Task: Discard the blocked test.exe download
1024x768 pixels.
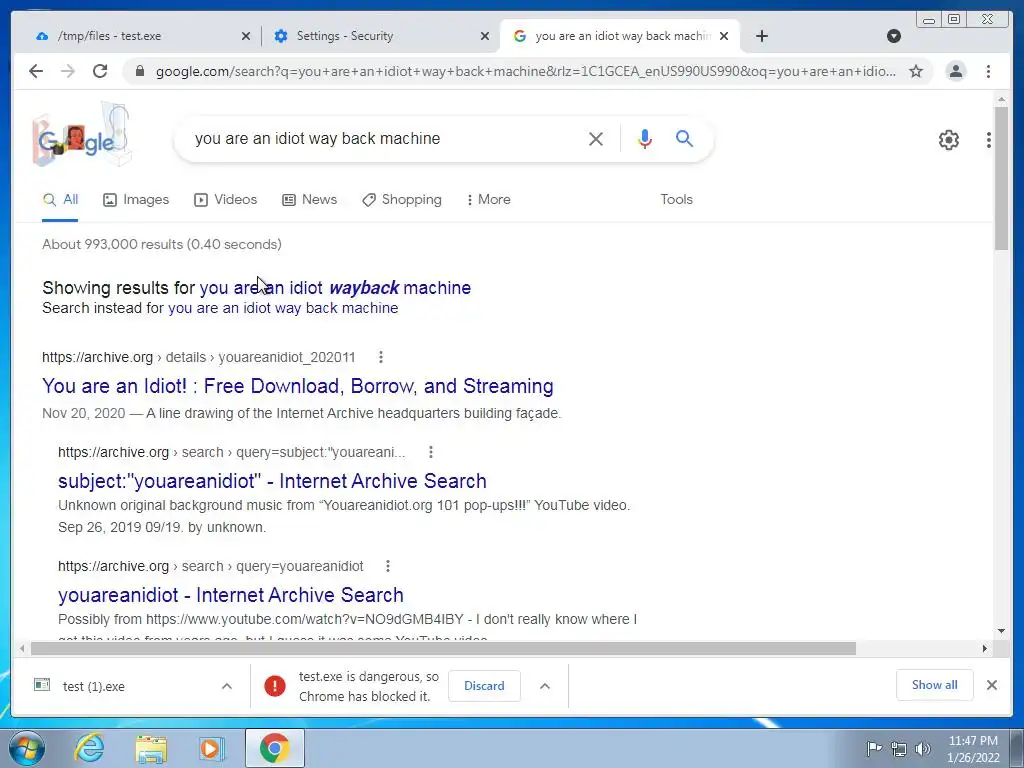Action: click(484, 686)
